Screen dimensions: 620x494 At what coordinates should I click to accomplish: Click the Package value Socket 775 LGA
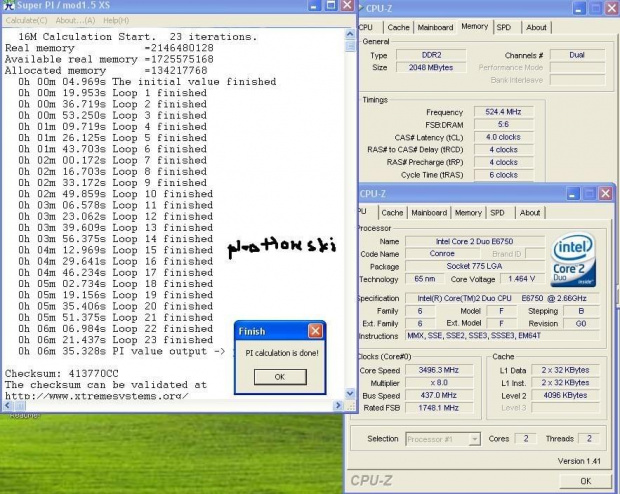(x=474, y=266)
